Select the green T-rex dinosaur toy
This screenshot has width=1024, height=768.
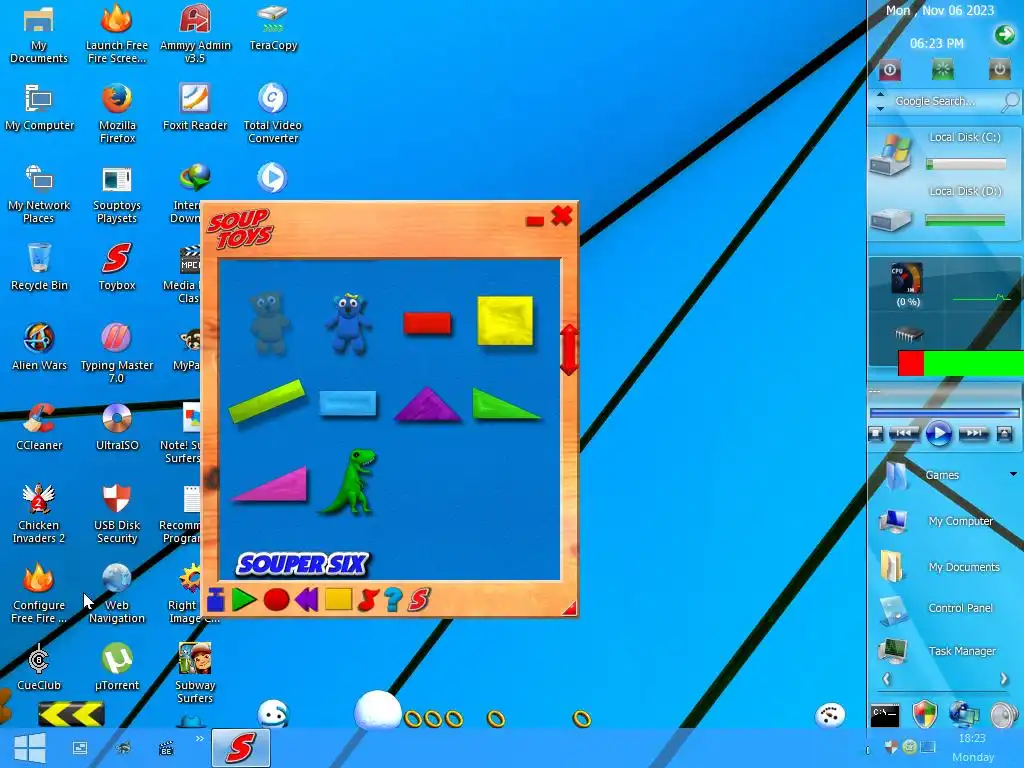[349, 481]
